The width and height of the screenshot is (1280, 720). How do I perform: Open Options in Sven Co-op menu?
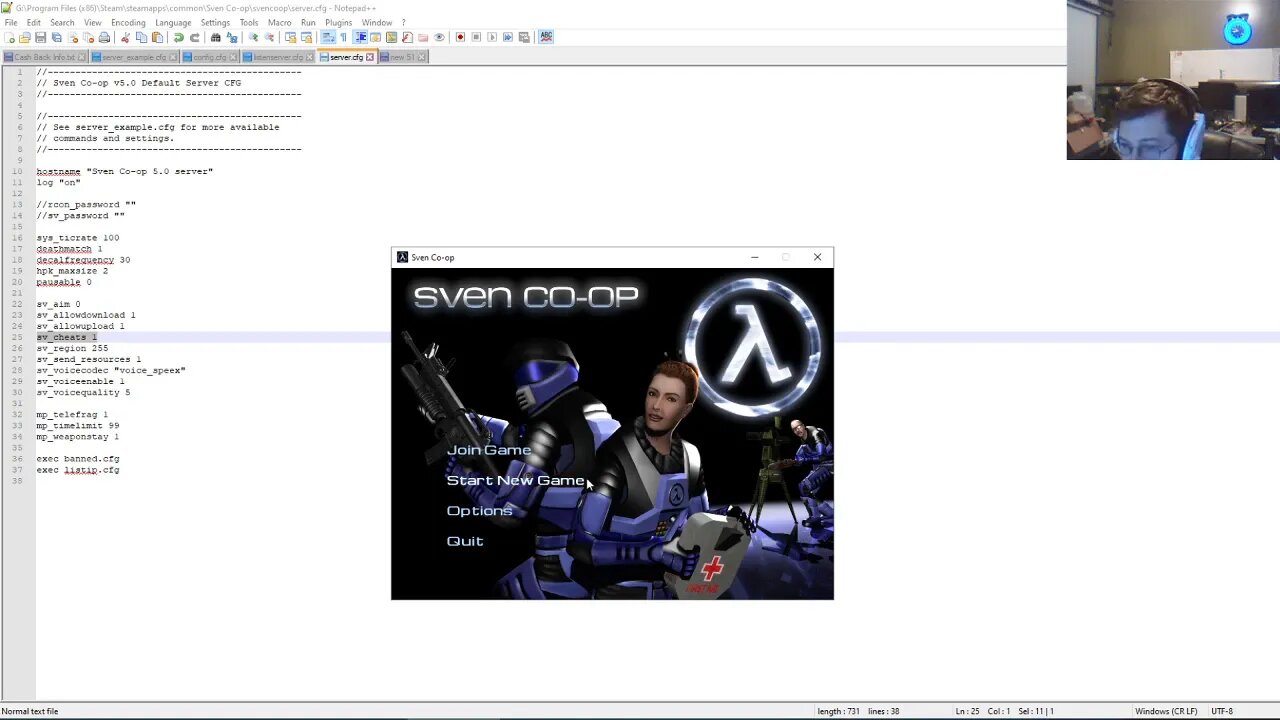click(x=479, y=511)
